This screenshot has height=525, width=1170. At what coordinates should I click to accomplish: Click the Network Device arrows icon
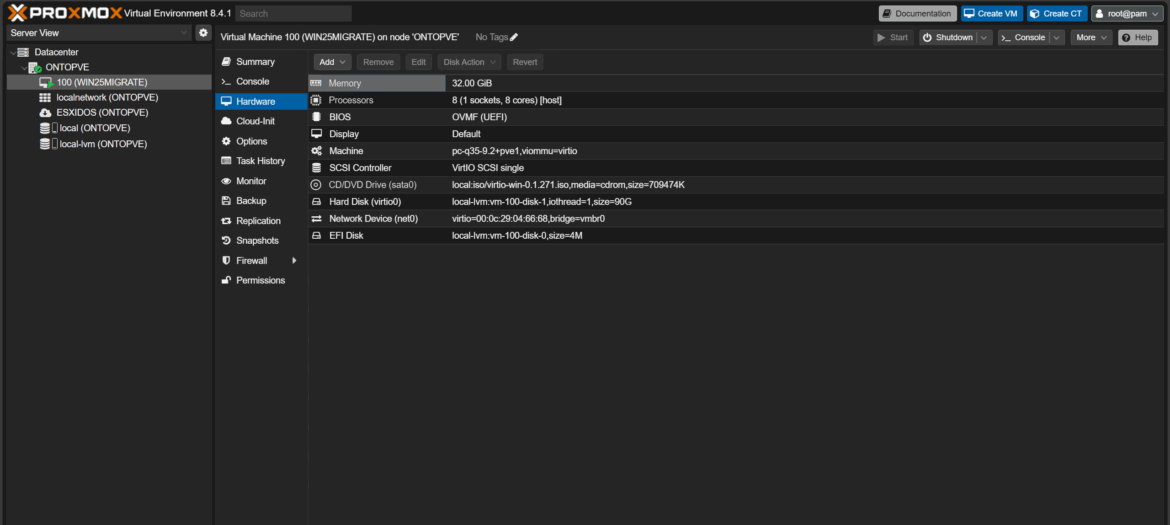coord(316,219)
